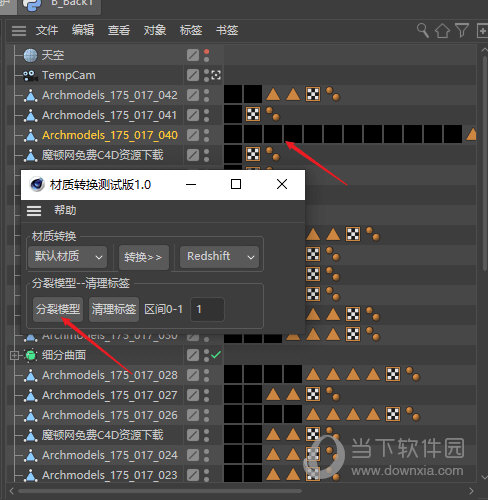
Task: Click the 区间0-1 value field
Action: [207, 310]
